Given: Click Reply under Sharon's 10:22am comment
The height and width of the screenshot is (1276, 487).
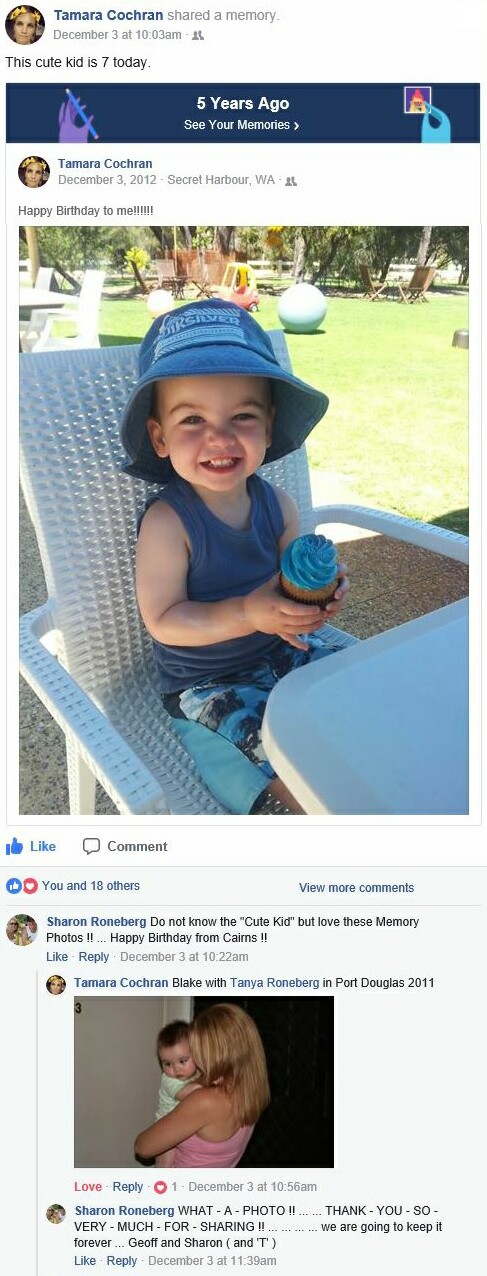Looking at the screenshot, I should [94, 957].
